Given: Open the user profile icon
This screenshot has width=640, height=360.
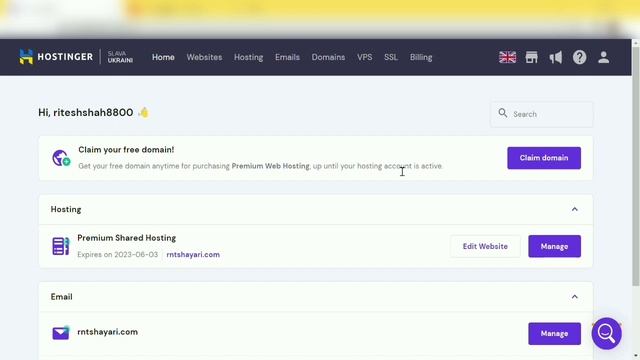Looking at the screenshot, I should [x=604, y=57].
